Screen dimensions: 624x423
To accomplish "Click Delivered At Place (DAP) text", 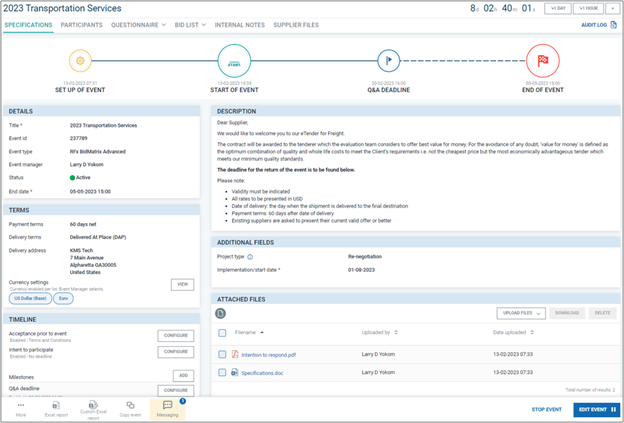I will click(x=98, y=238).
